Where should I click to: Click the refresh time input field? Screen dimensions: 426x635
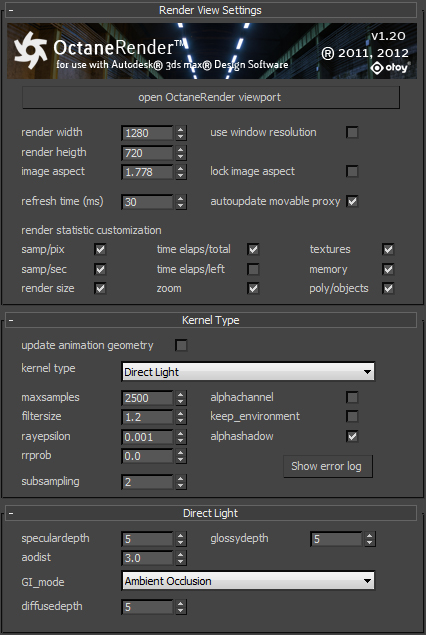pyautogui.click(x=147, y=202)
